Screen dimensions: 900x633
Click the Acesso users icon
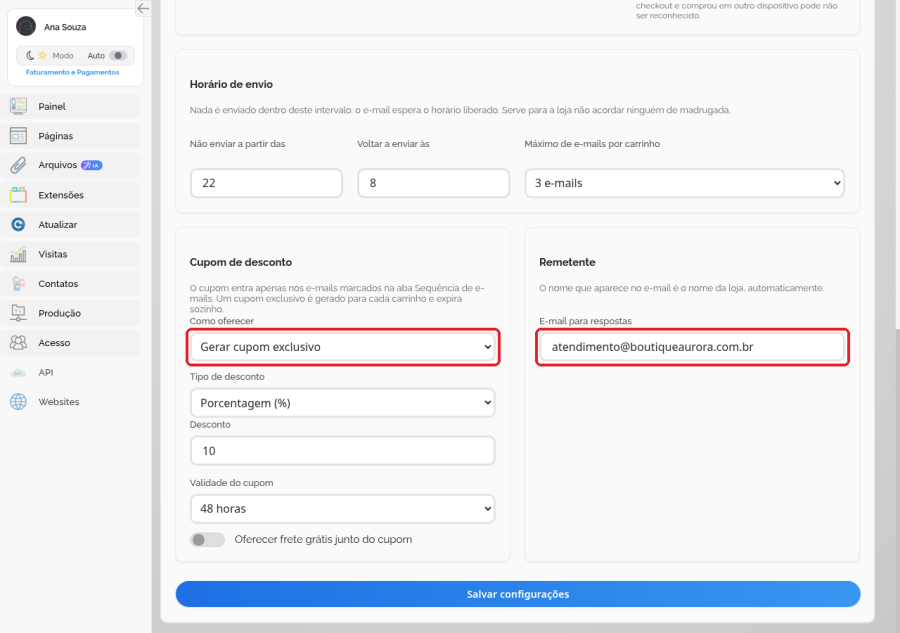tap(18, 343)
